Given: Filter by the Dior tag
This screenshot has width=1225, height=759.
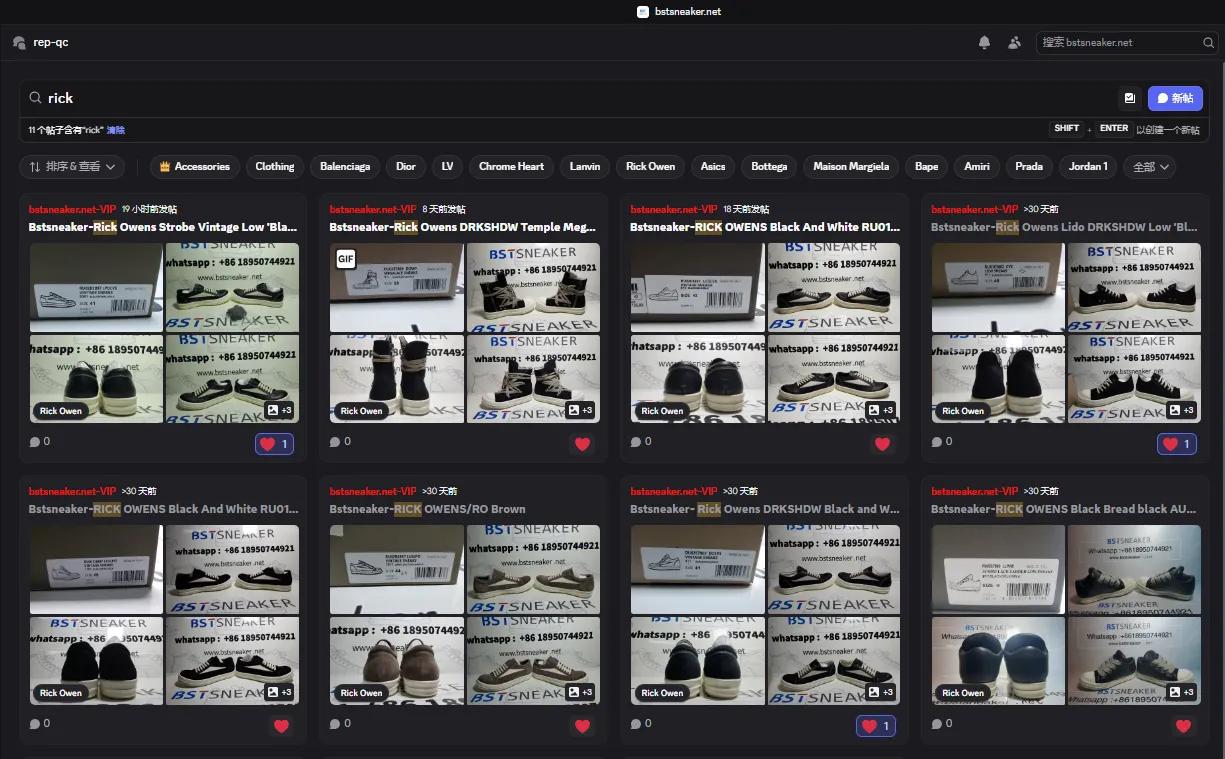Looking at the screenshot, I should pos(406,166).
